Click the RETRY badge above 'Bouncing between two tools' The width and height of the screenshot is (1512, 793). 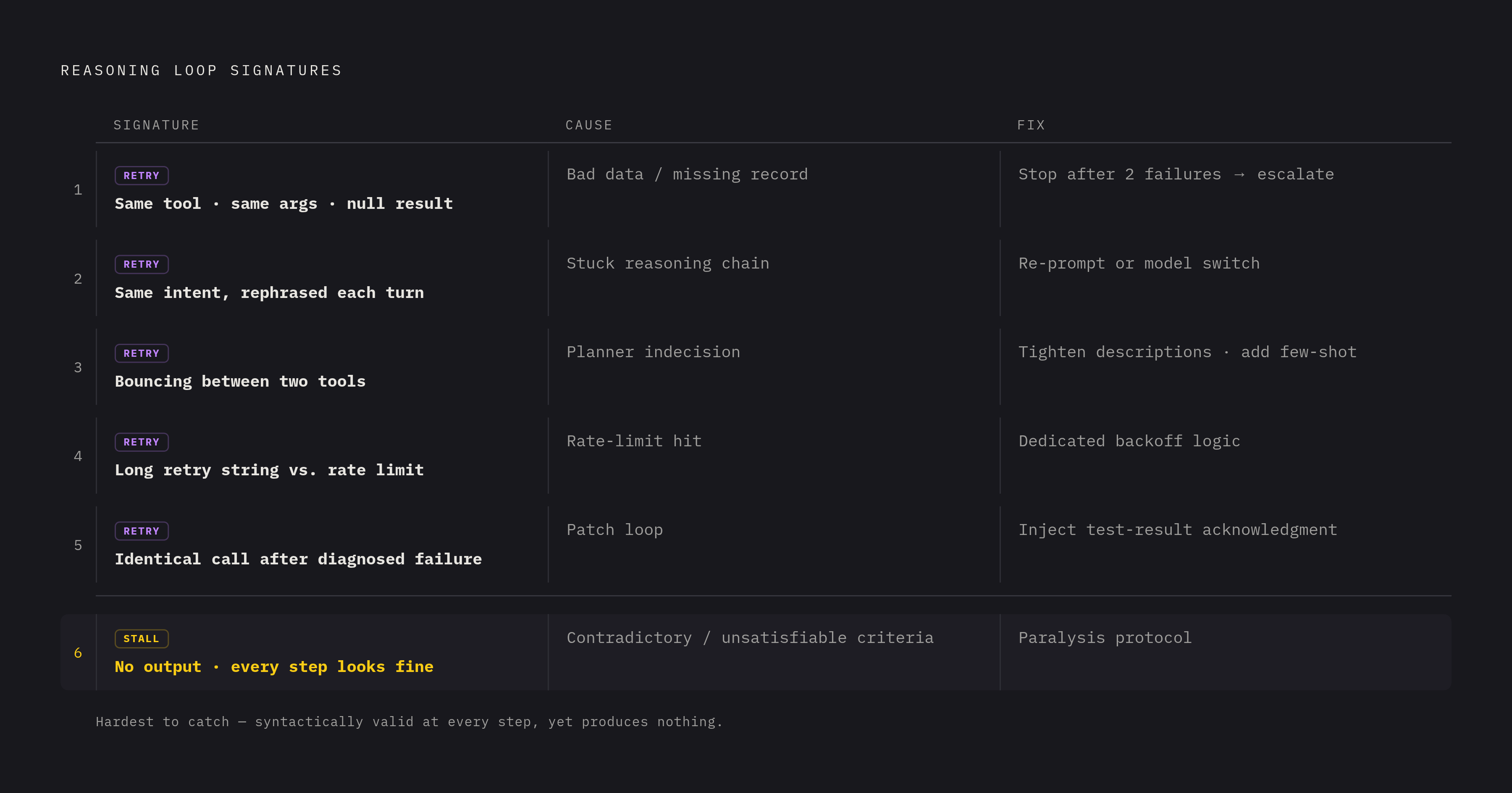tap(142, 353)
